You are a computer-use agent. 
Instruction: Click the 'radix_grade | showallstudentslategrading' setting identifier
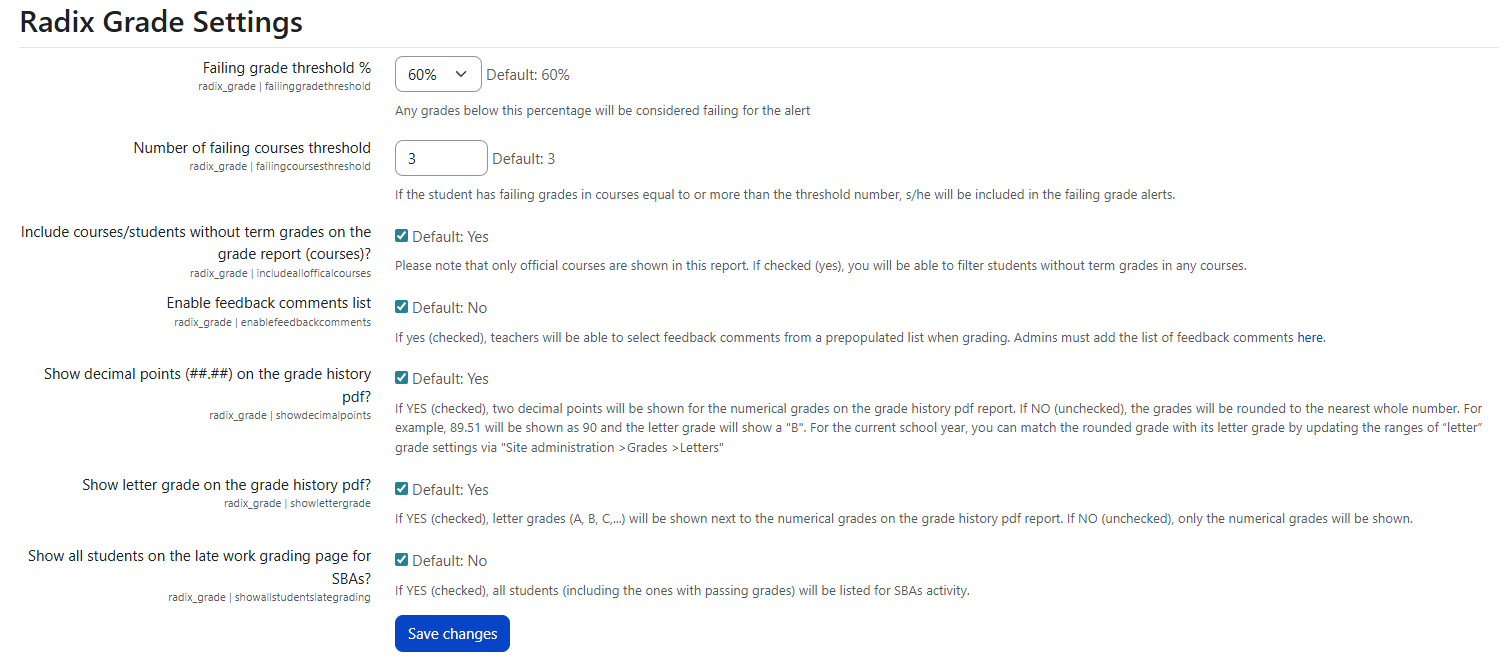tap(269, 598)
